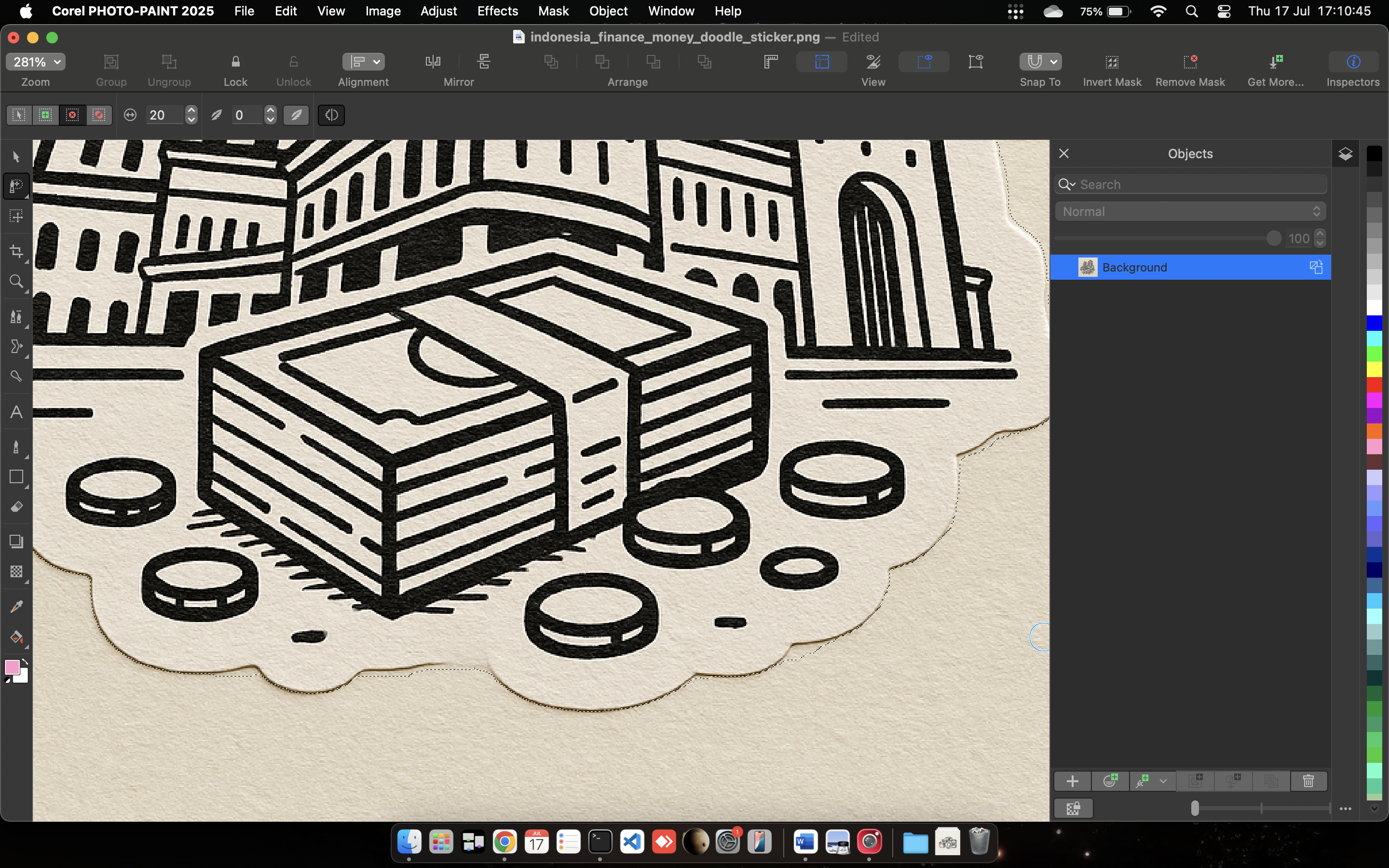The height and width of the screenshot is (868, 1389).
Task: Expand the Snap To dropdown
Action: click(1053, 61)
